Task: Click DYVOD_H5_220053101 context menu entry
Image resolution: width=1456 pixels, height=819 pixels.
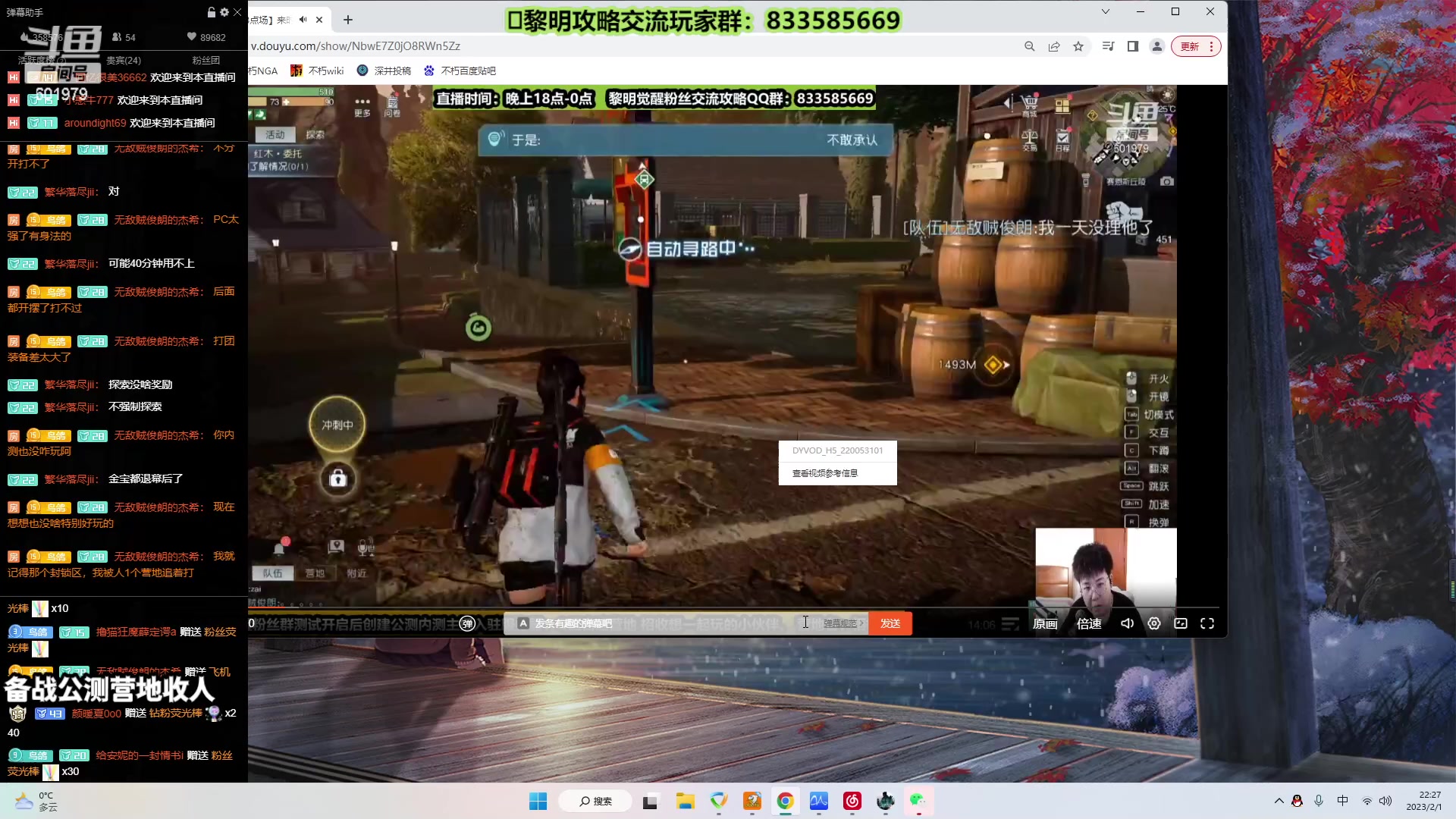Action: 837,450
